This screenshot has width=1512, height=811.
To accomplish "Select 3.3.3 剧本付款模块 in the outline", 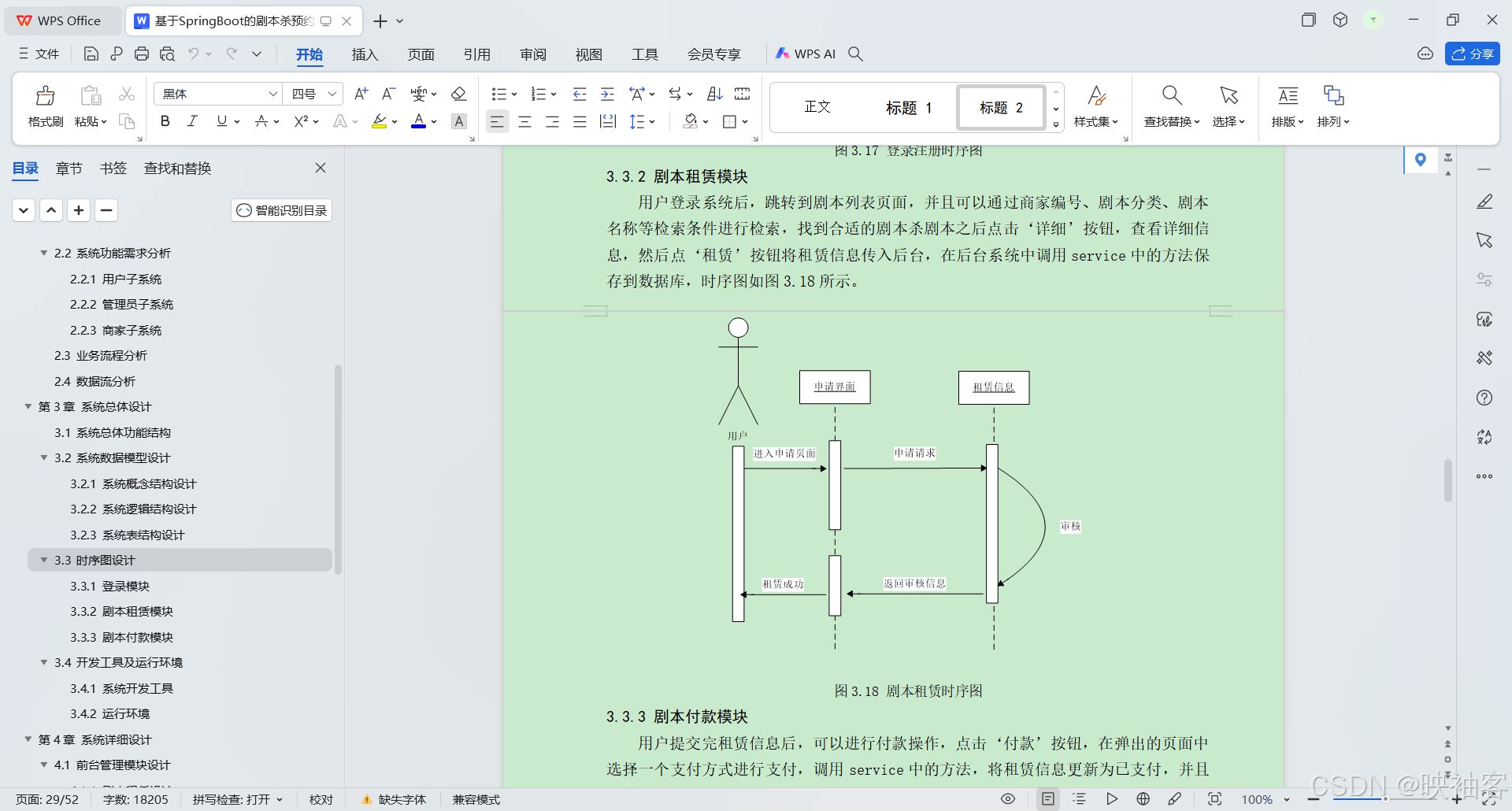I will [121, 637].
